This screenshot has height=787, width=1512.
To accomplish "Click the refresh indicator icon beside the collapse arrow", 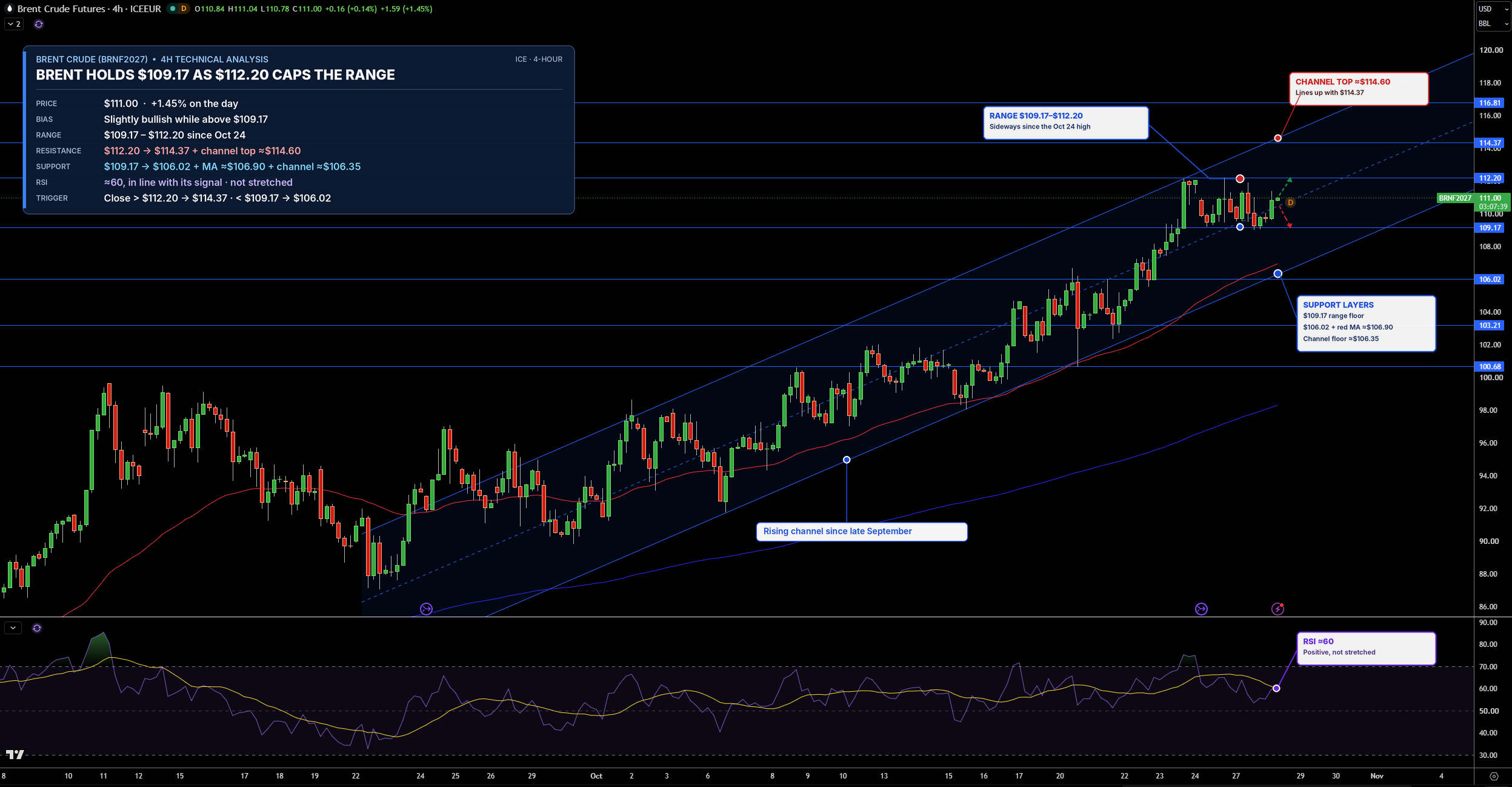I will point(39,24).
